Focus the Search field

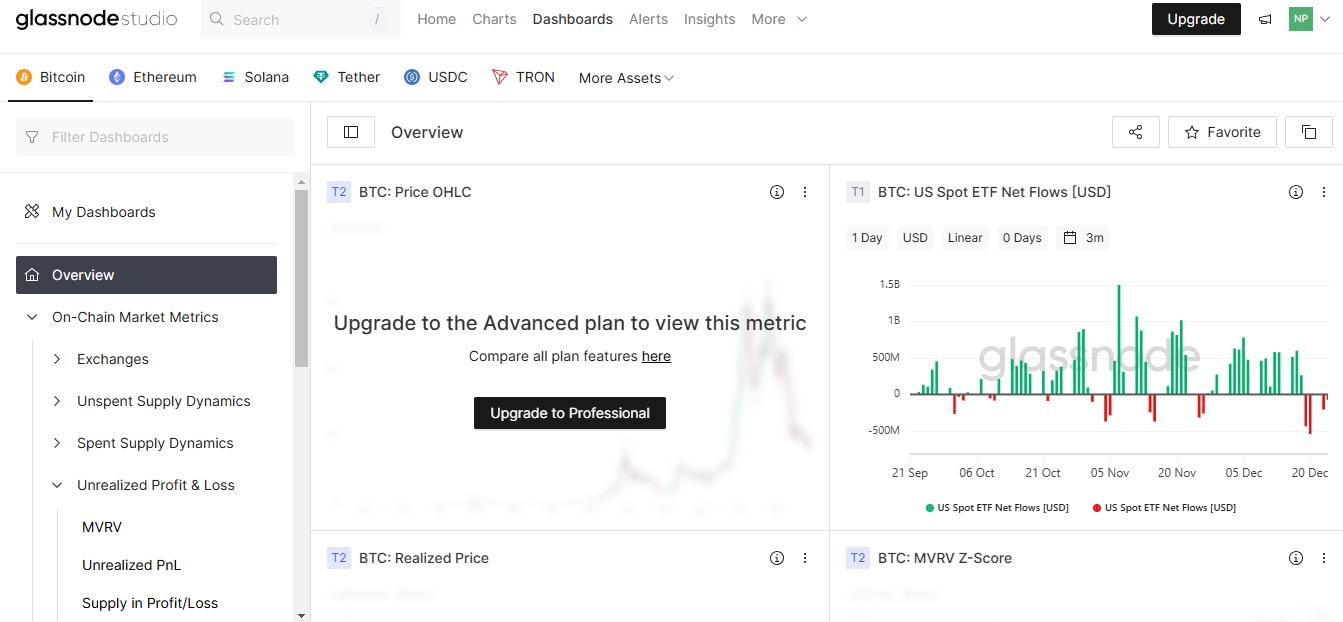pyautogui.click(x=301, y=19)
